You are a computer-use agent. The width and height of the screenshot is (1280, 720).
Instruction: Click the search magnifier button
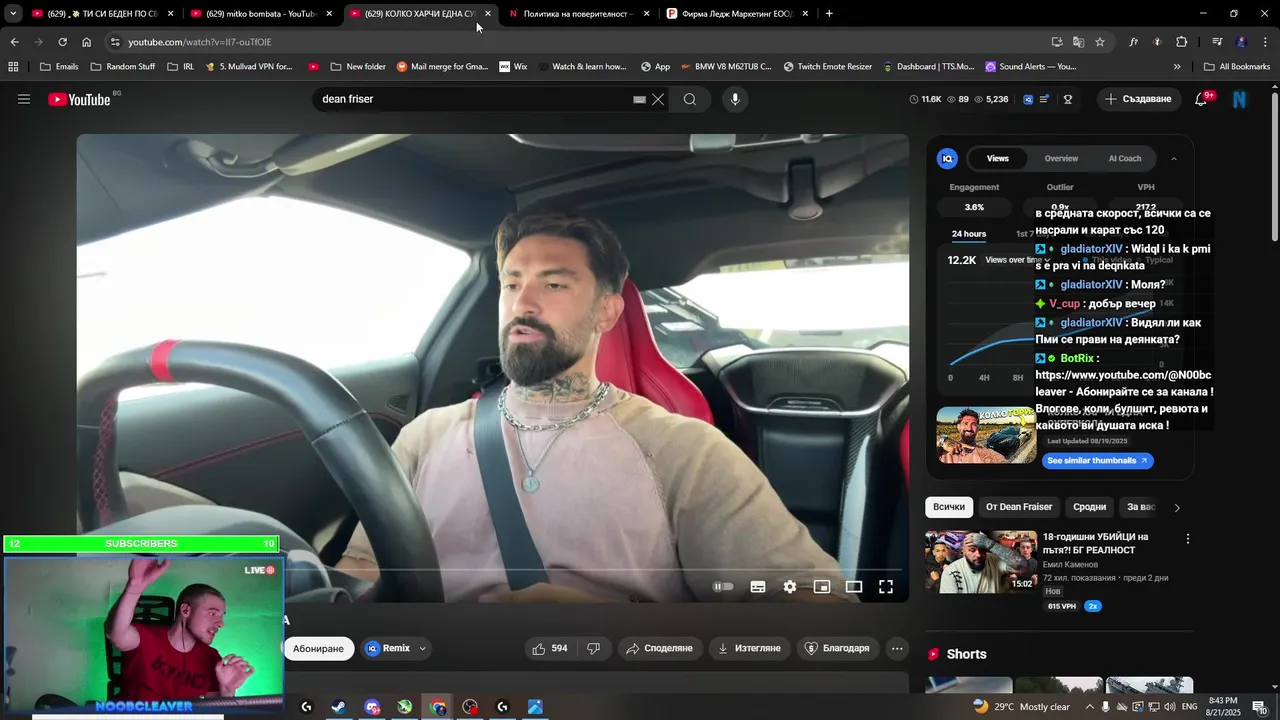tap(690, 99)
